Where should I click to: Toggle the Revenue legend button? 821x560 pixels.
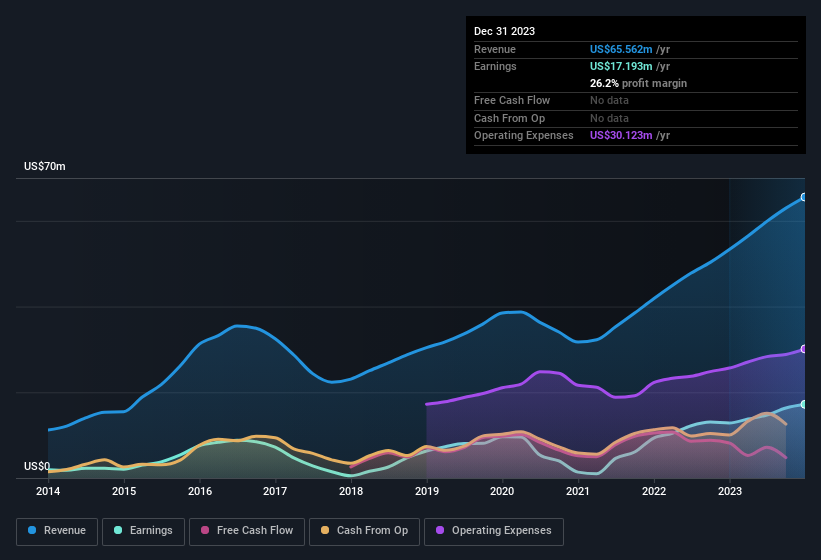click(57, 531)
